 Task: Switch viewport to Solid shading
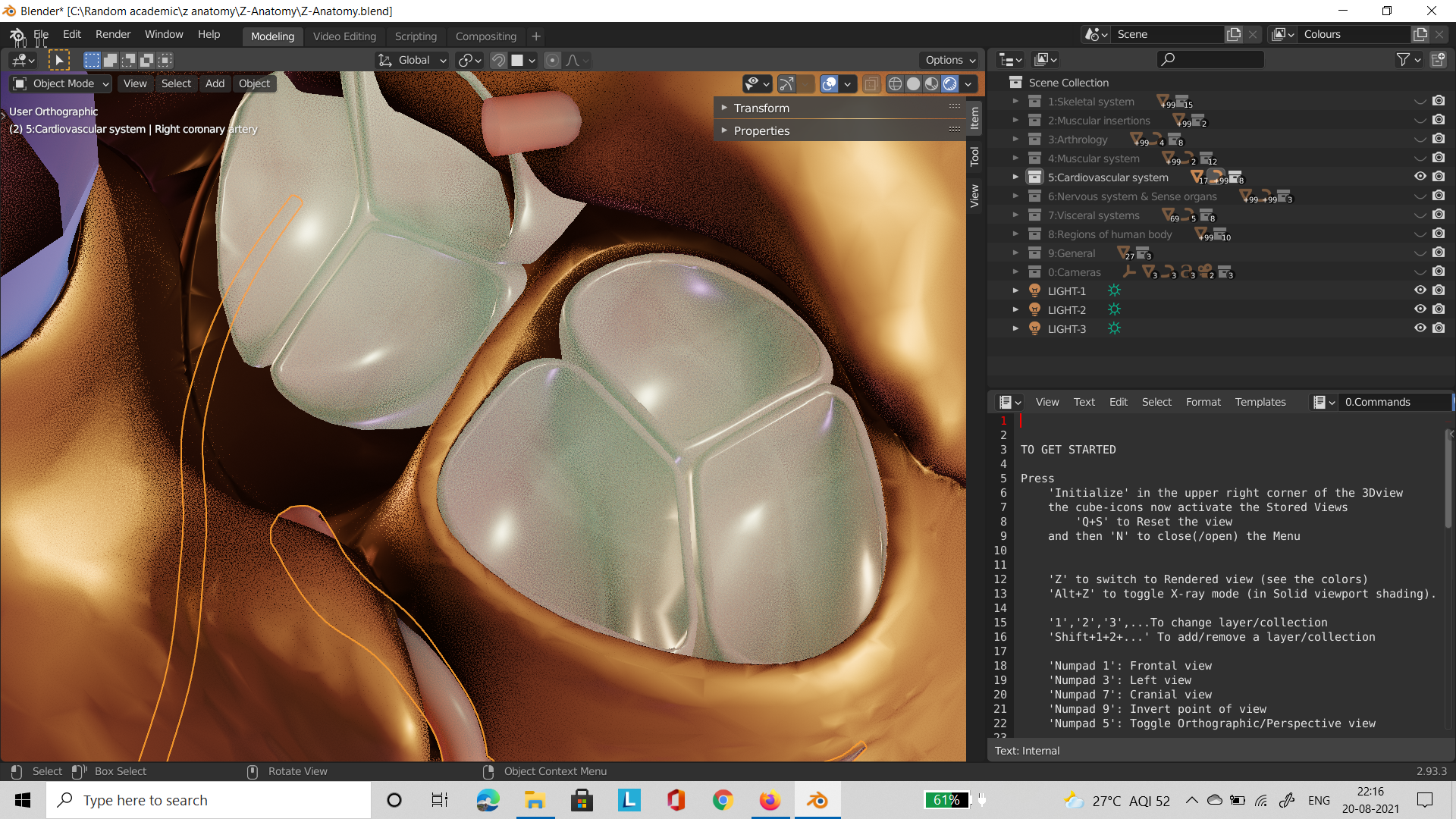(x=913, y=84)
